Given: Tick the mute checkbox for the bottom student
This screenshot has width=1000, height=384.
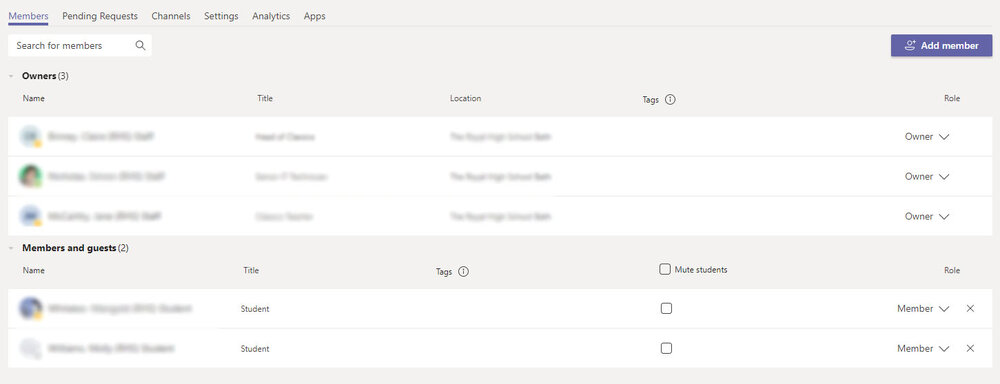Looking at the screenshot, I should (x=666, y=348).
